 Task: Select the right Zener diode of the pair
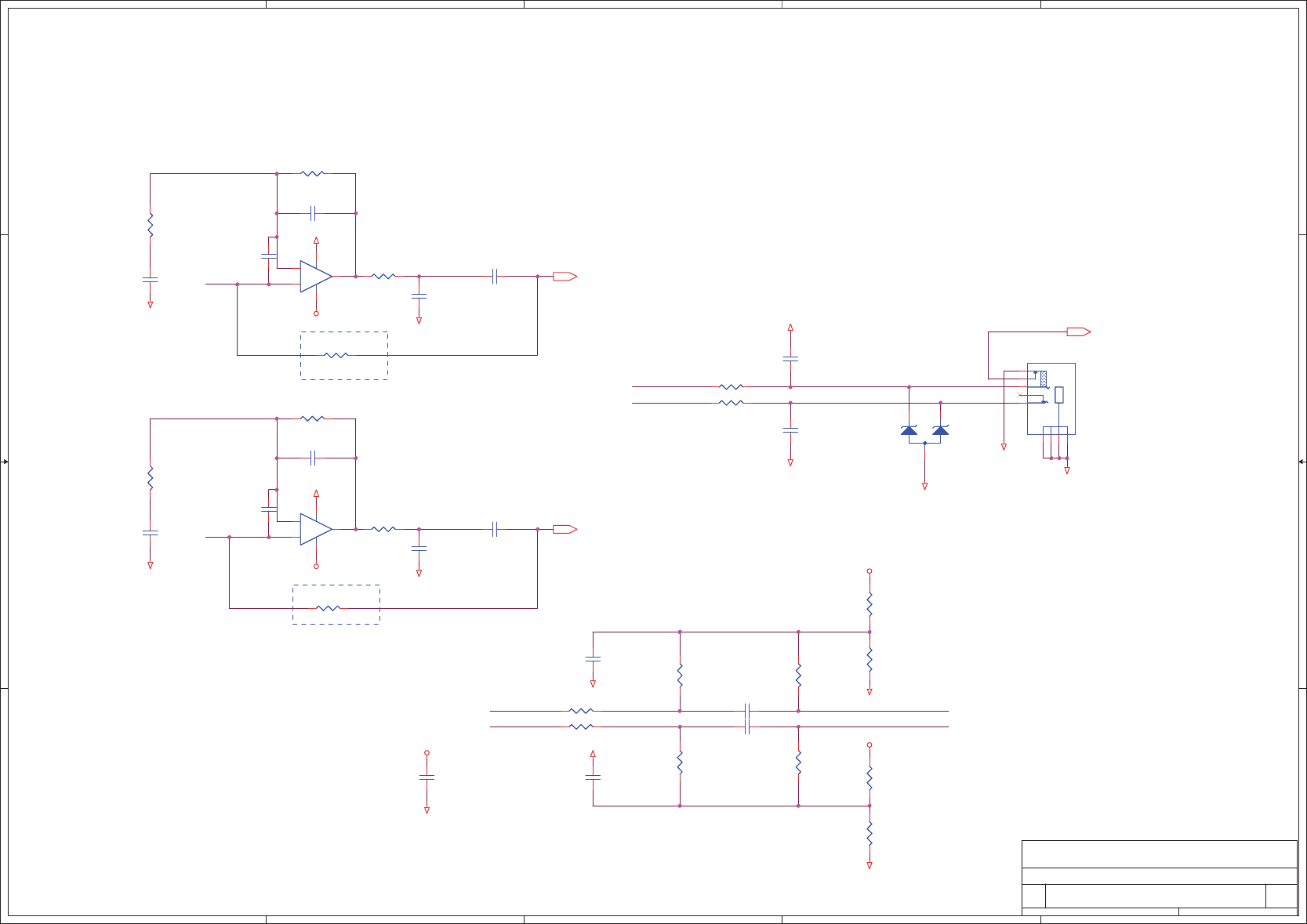(x=941, y=429)
